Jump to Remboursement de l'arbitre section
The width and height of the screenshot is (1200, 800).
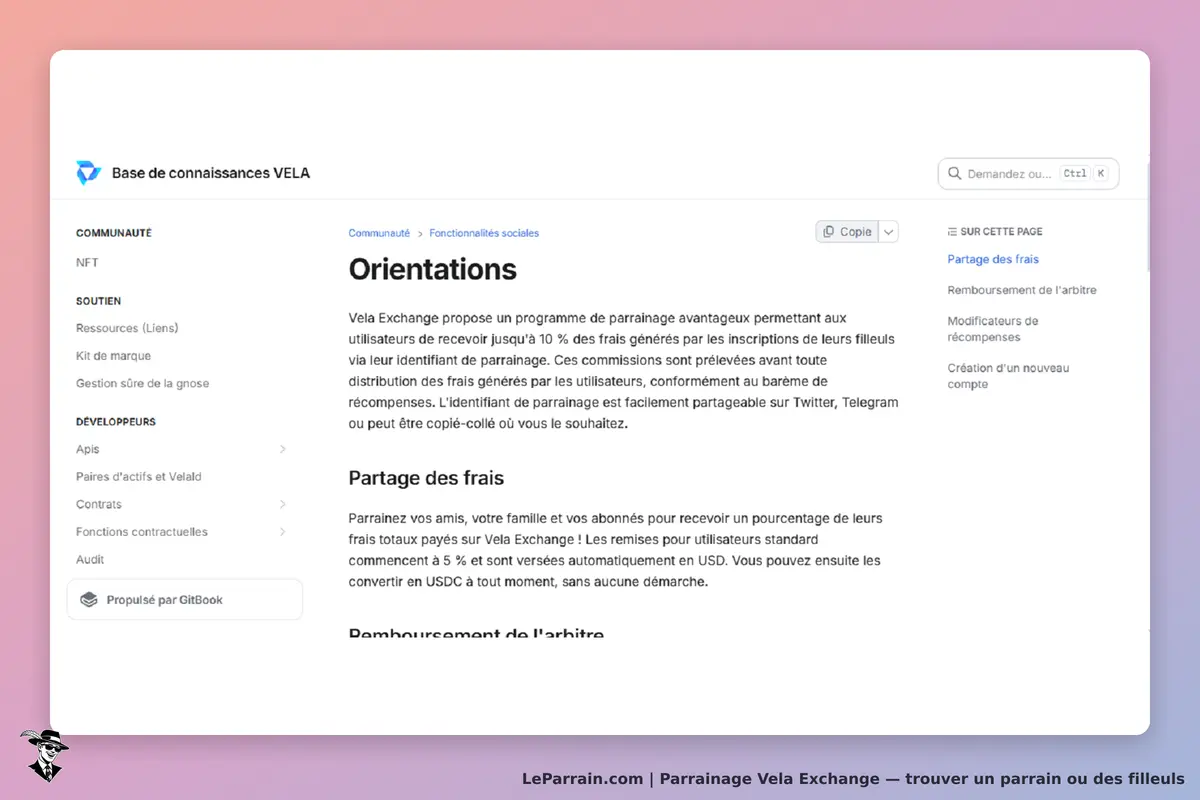click(1022, 290)
